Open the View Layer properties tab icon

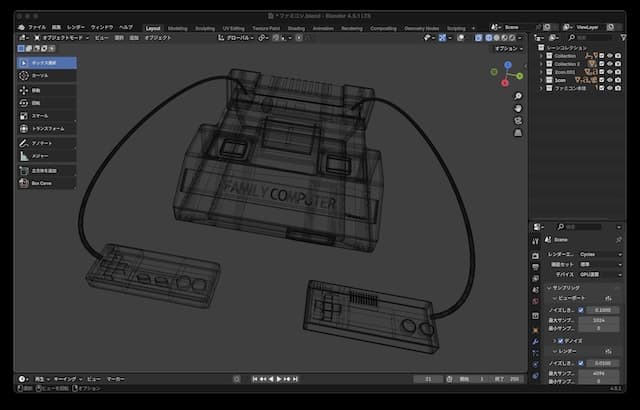tap(536, 279)
